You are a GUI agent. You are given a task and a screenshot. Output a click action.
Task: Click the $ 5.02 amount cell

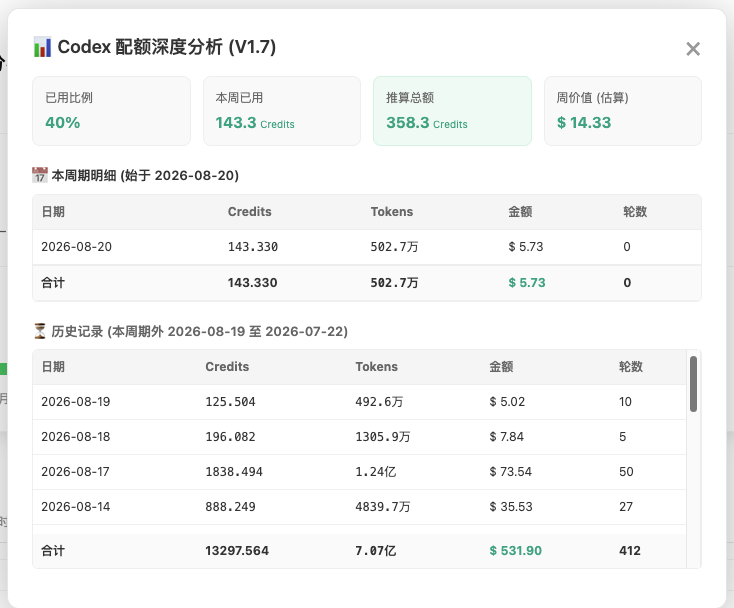507,402
